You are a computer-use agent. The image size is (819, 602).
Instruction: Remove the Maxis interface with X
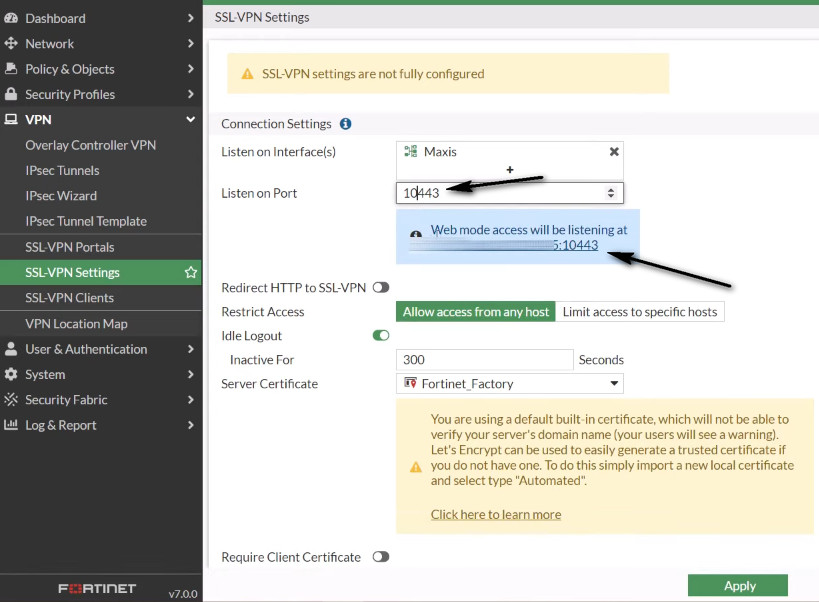pos(614,151)
